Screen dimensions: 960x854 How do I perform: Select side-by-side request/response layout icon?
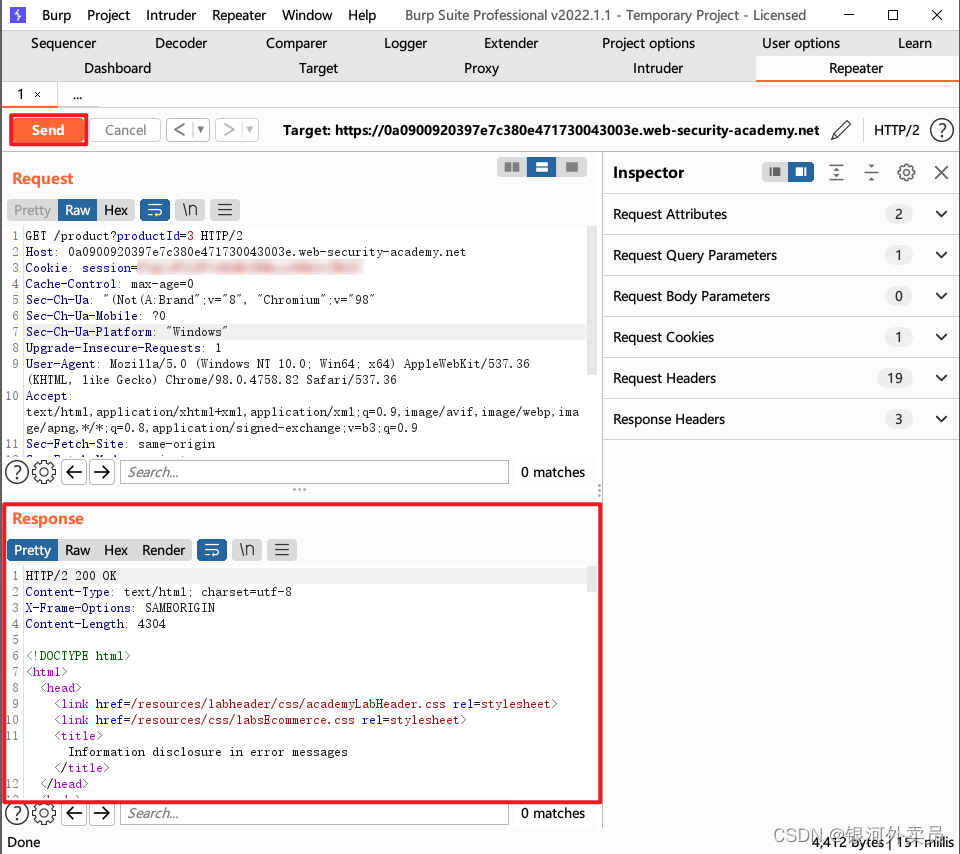point(512,167)
